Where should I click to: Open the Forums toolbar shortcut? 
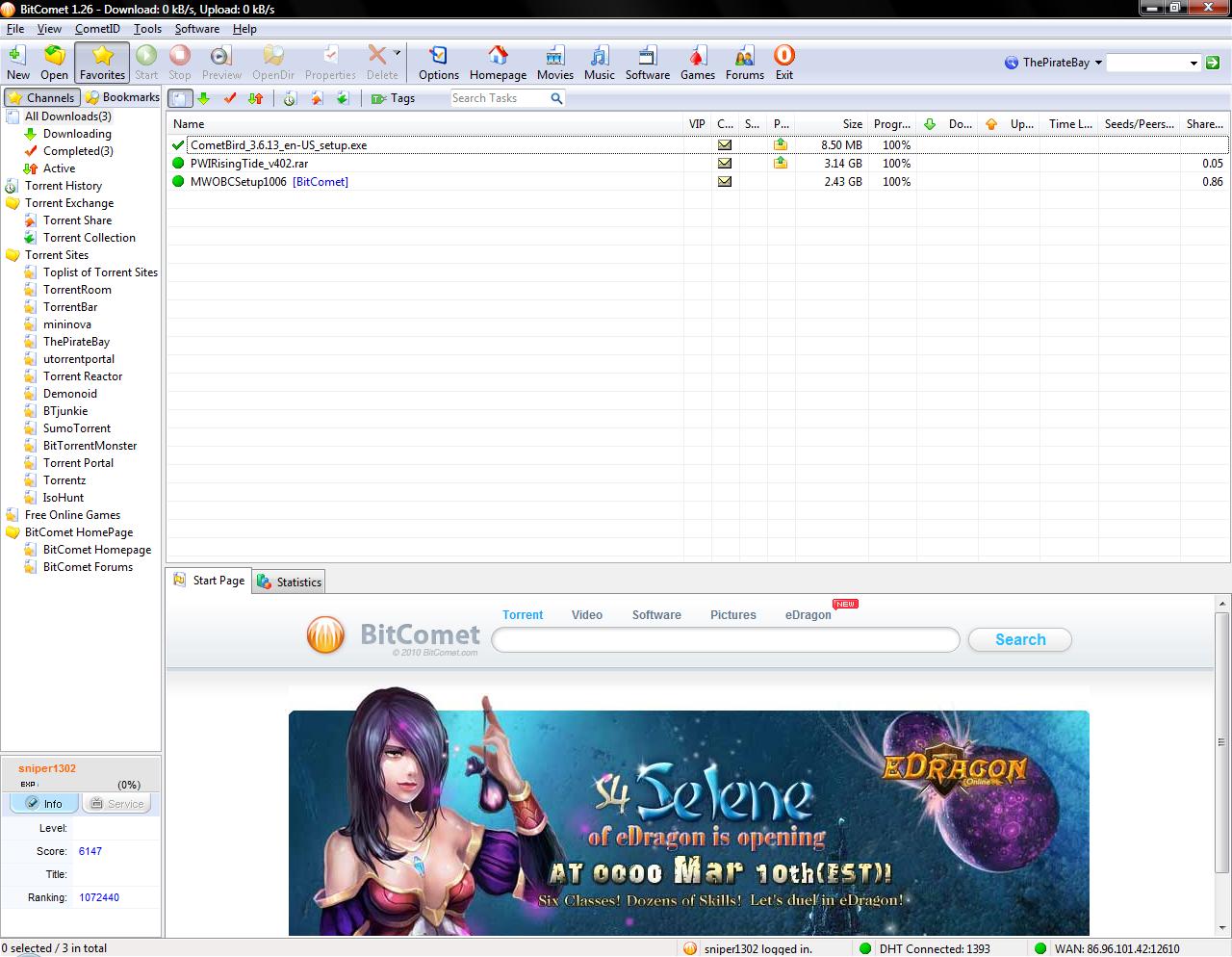click(744, 63)
